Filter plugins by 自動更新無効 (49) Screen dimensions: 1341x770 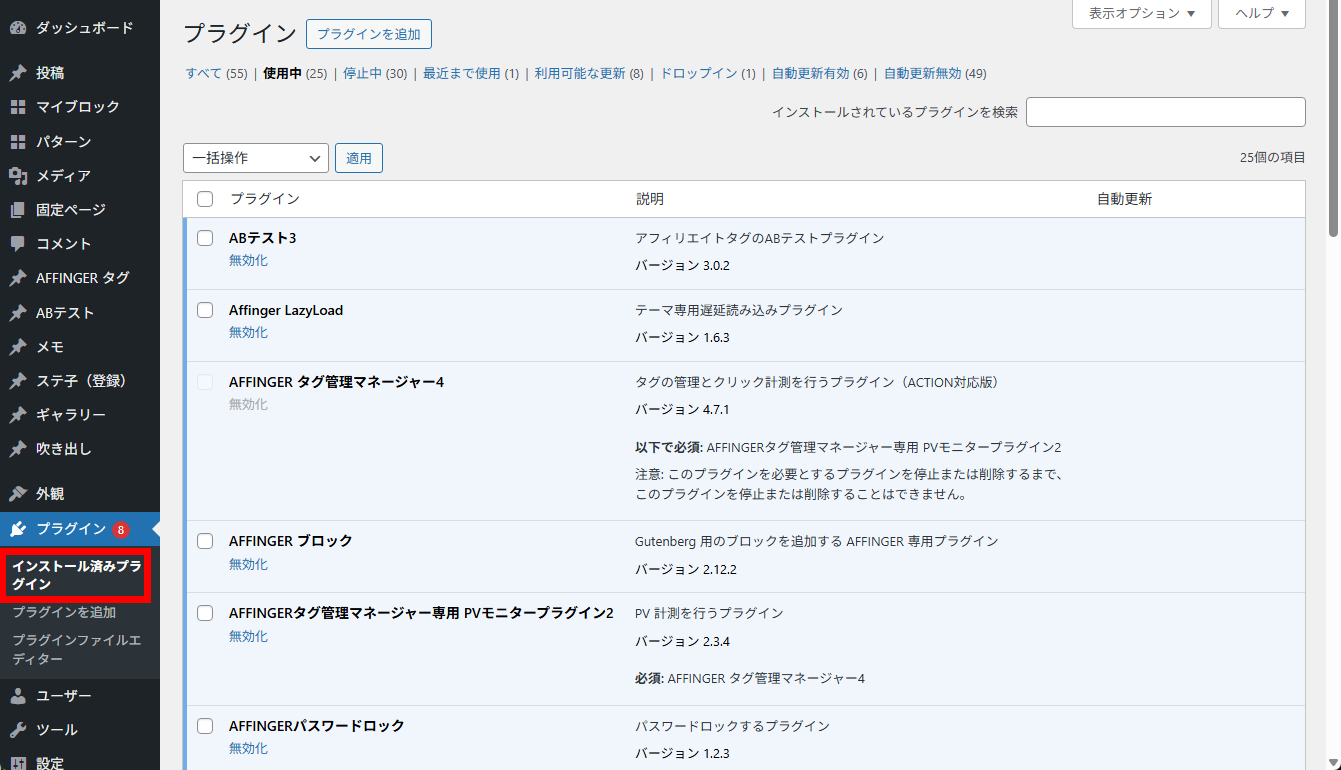pyautogui.click(x=935, y=73)
